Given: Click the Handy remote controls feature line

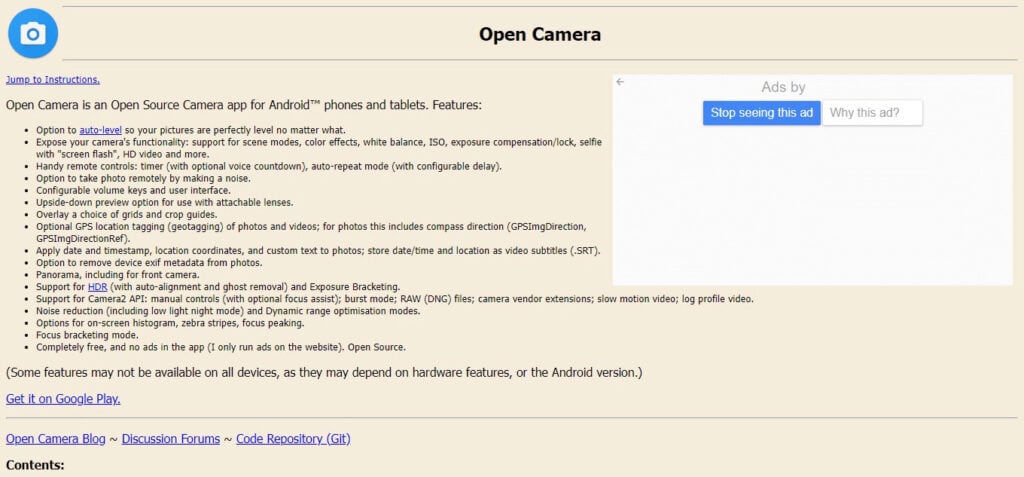Looking at the screenshot, I should tap(269, 166).
